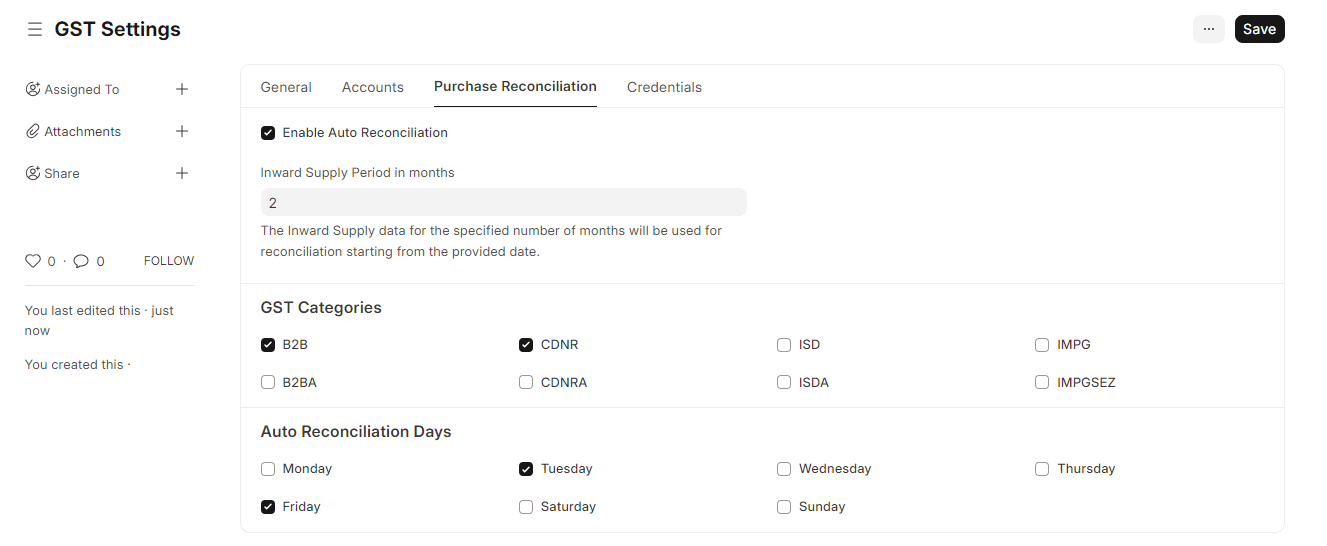Open the Credentials tab
This screenshot has width=1327, height=546.
(664, 87)
